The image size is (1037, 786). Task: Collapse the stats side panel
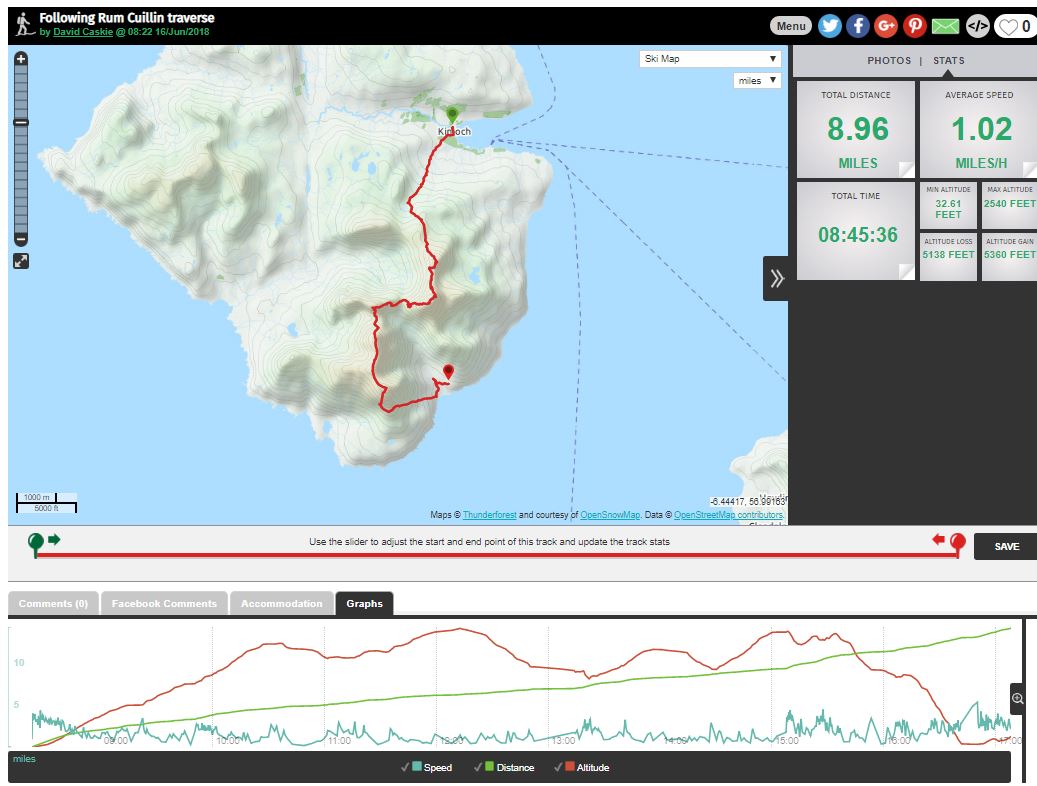[x=776, y=278]
